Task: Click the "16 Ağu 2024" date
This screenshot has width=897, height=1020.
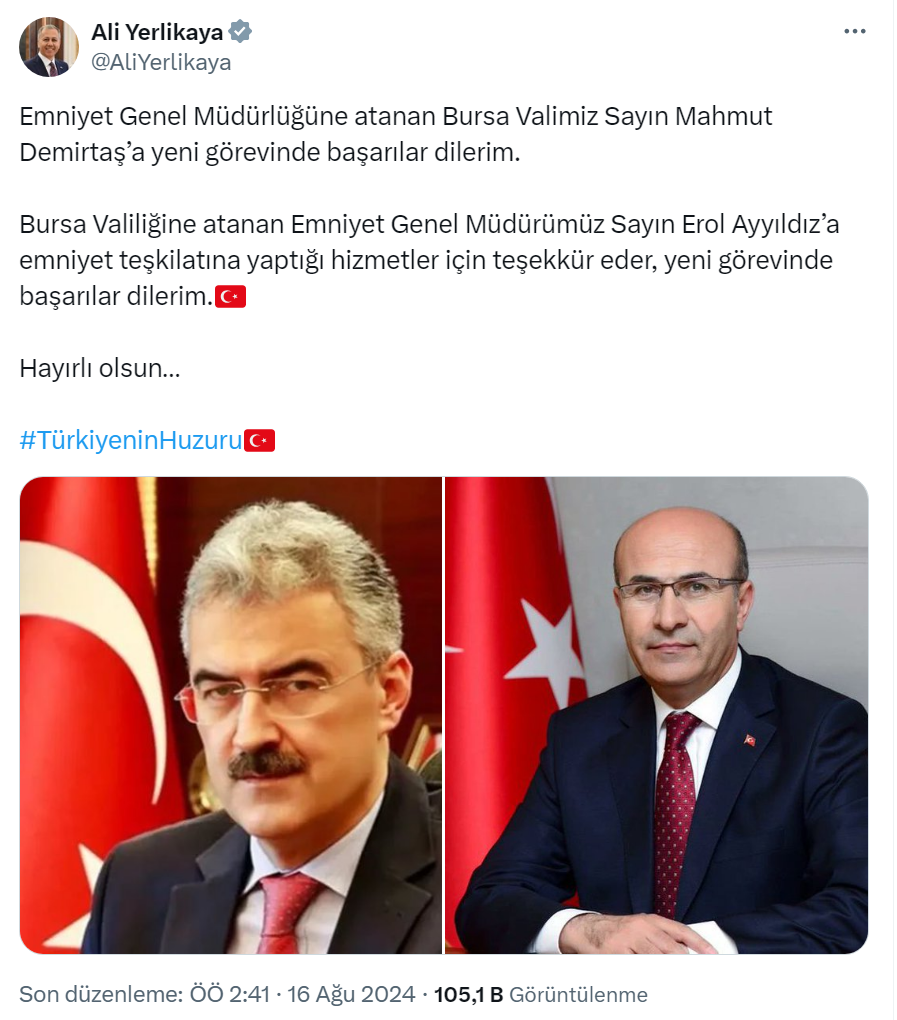Action: [351, 995]
